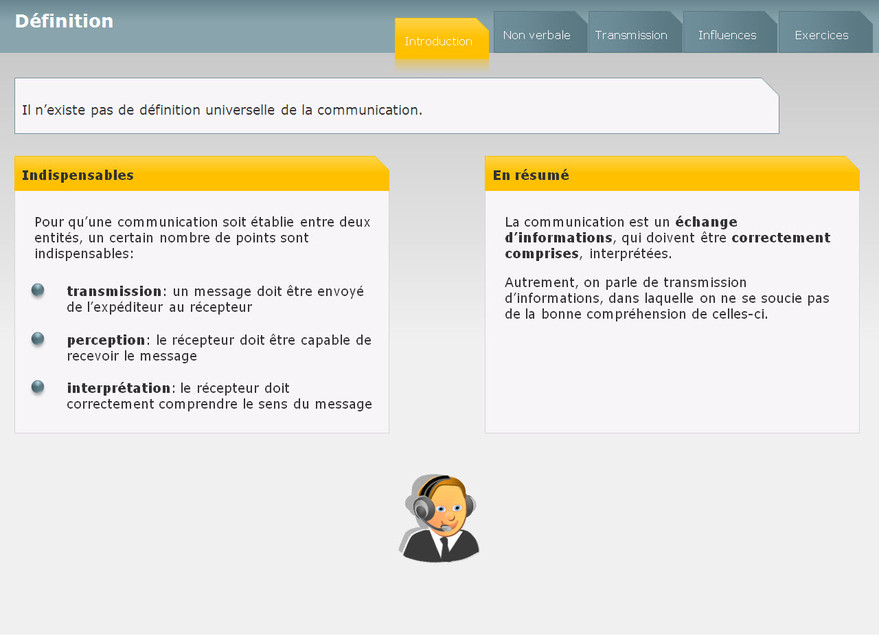Click the bullet icon beside interprétation
This screenshot has height=636, width=879.
pos(38,387)
